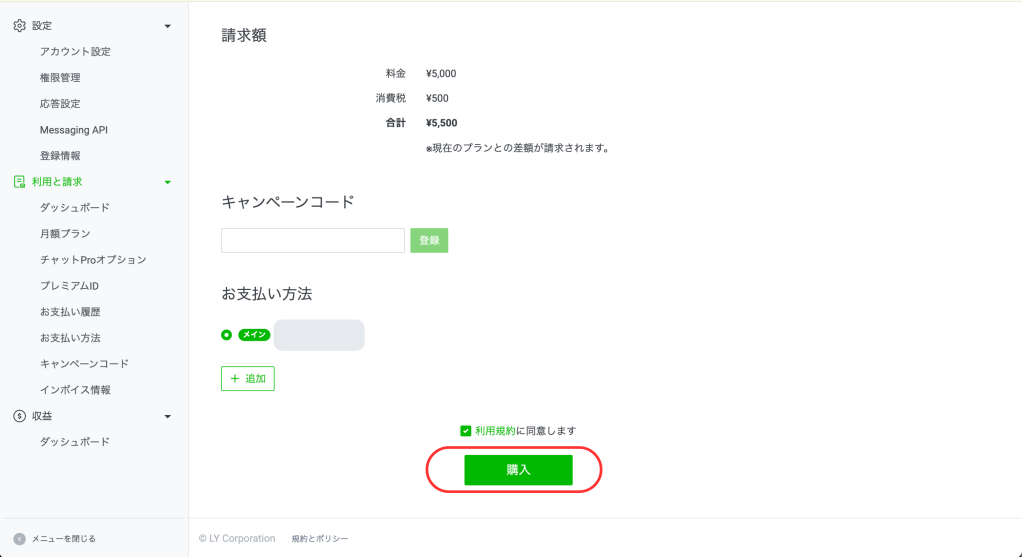Open 規約とポリシー footer link
The width and height of the screenshot is (1024, 557).
point(320,539)
